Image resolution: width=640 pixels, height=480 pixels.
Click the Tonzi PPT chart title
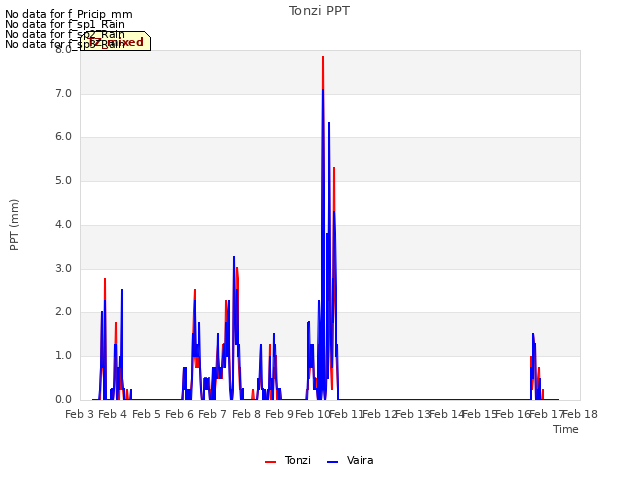click(x=319, y=11)
